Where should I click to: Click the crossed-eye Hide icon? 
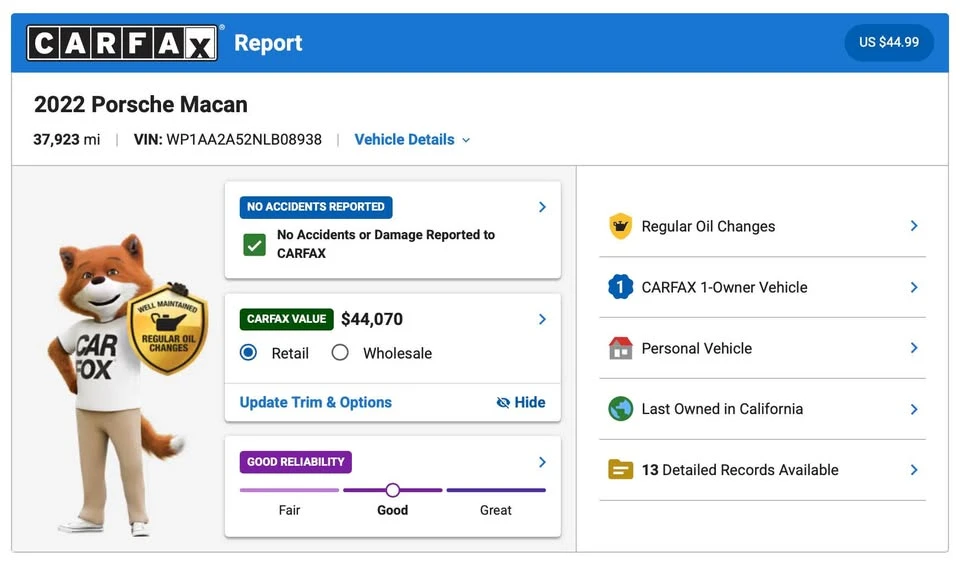point(503,402)
